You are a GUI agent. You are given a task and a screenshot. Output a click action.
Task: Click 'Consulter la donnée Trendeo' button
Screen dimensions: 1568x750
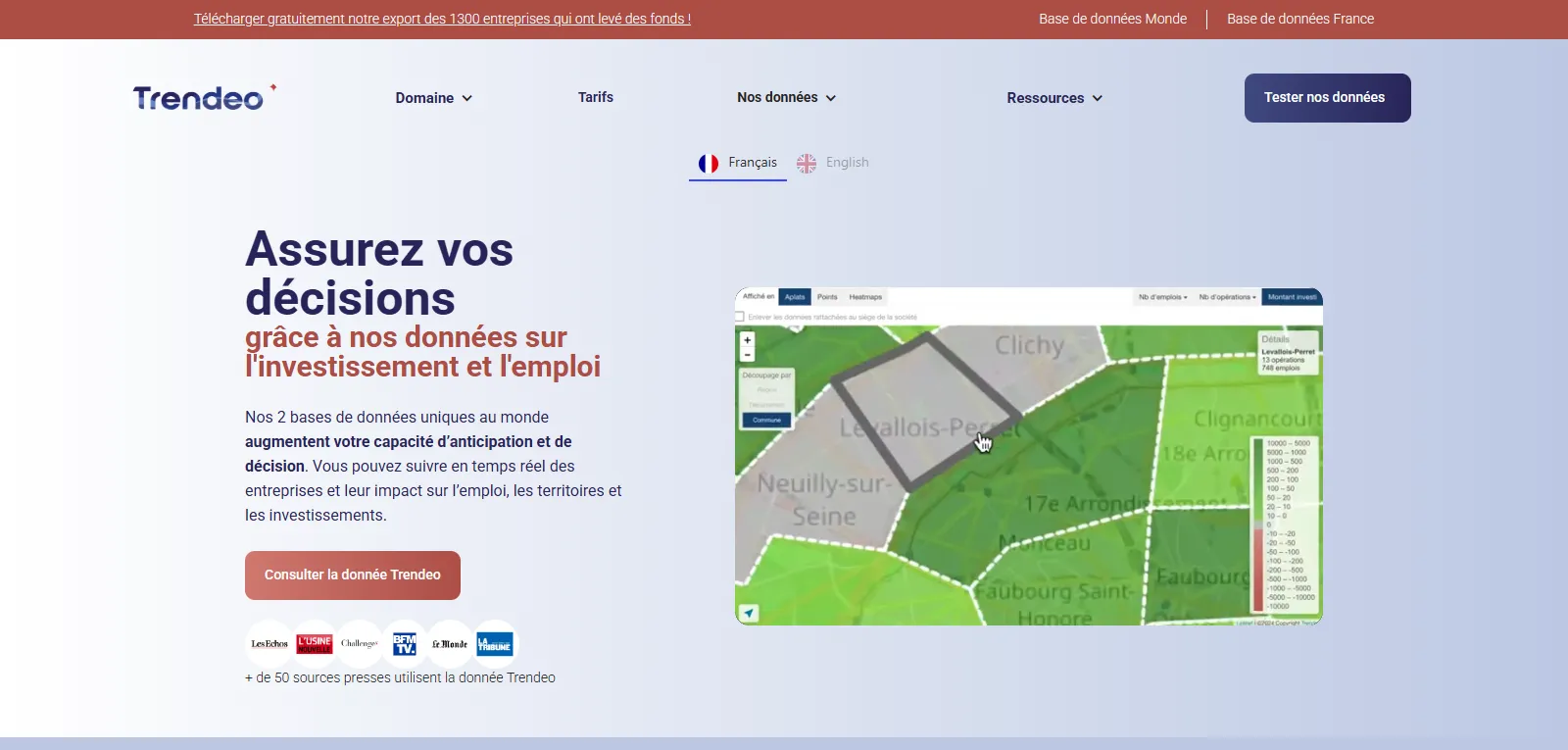pyautogui.click(x=353, y=575)
